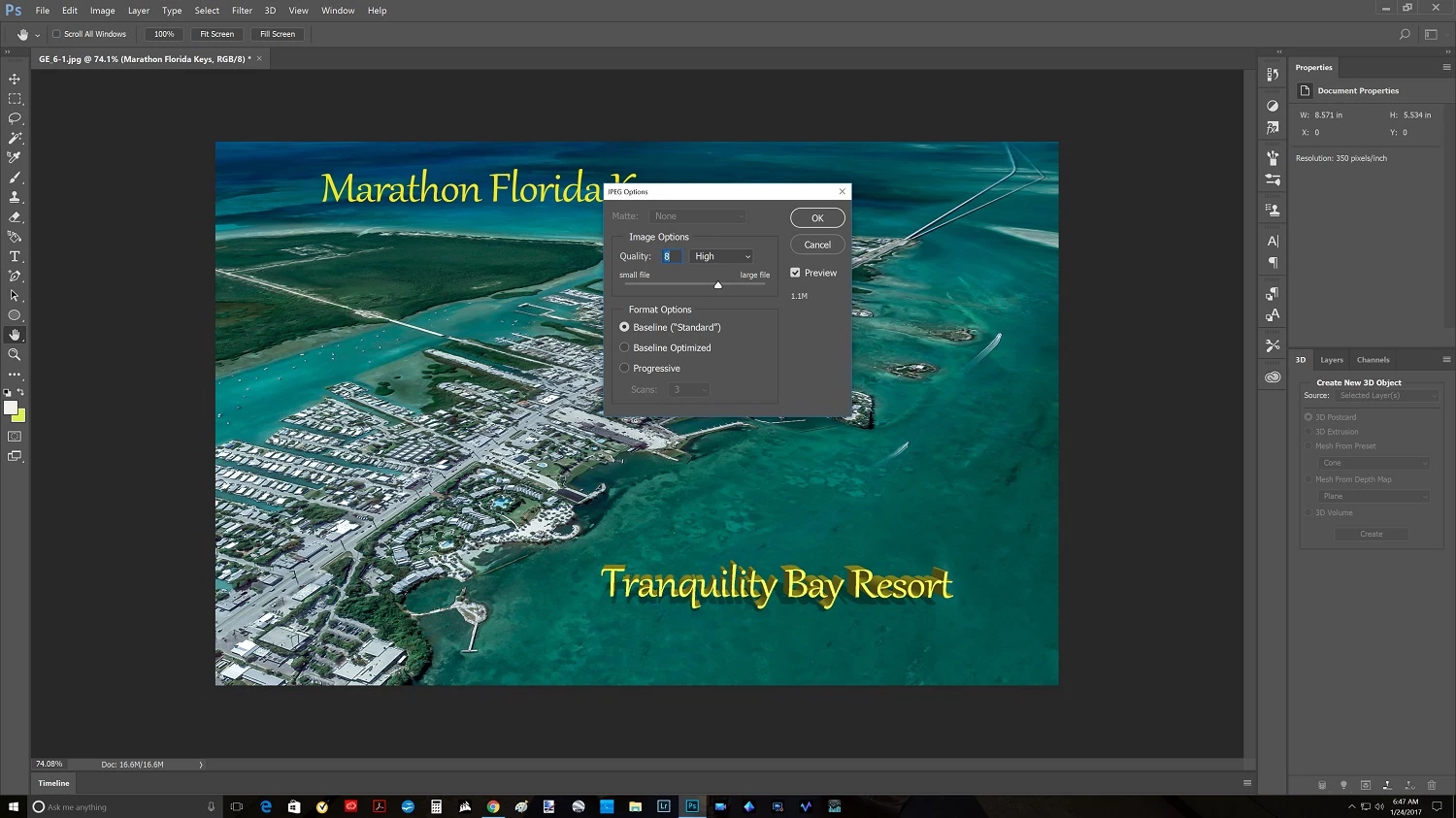Click the Fill Screen button

(x=278, y=34)
